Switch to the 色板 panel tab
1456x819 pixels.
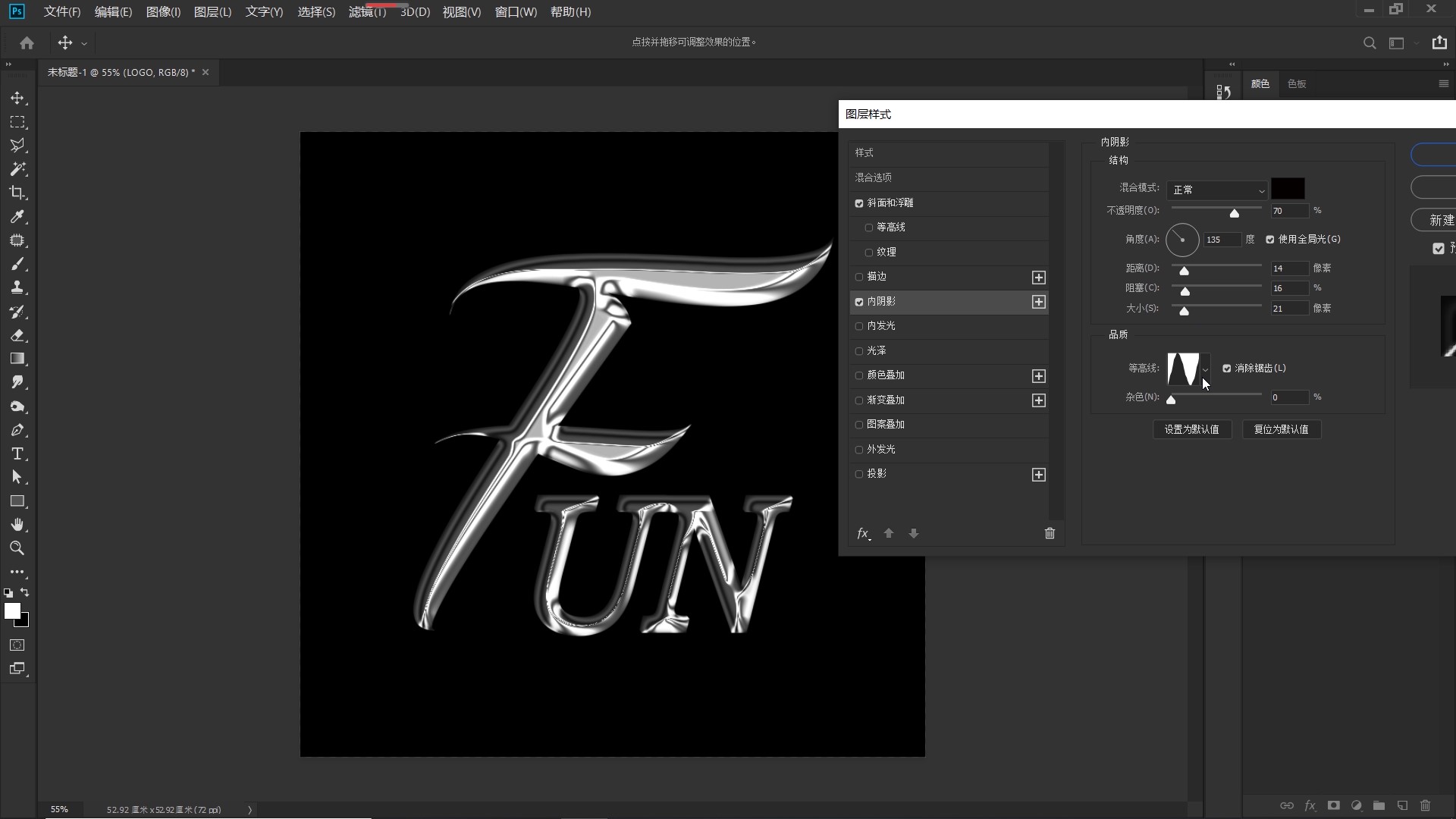pyautogui.click(x=1297, y=83)
